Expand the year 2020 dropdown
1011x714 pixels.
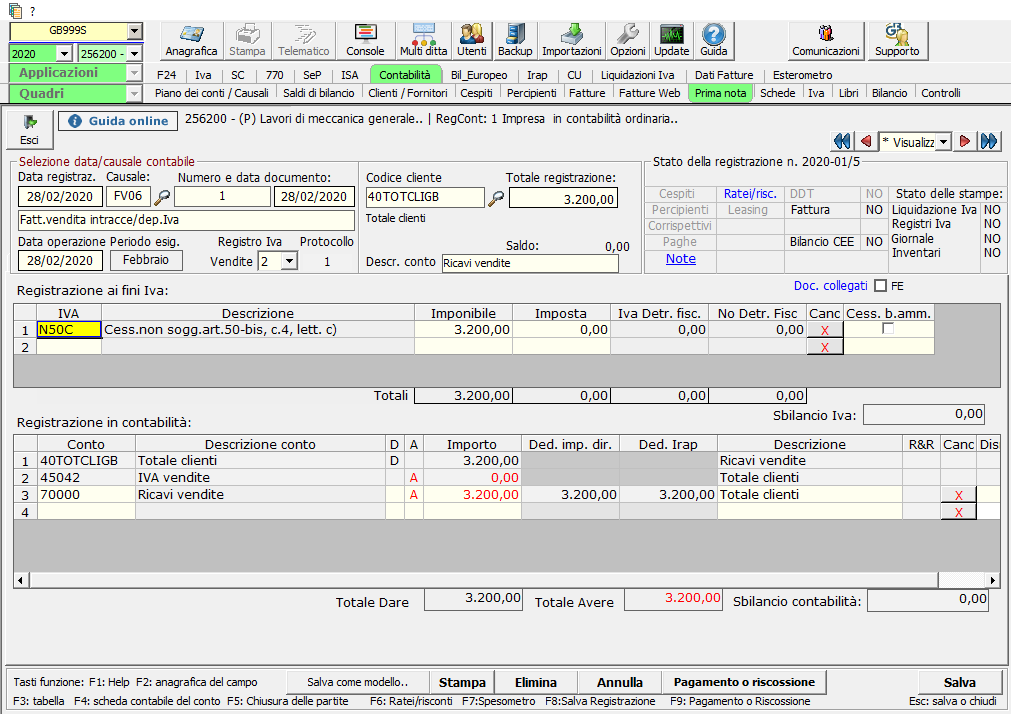[x=65, y=53]
